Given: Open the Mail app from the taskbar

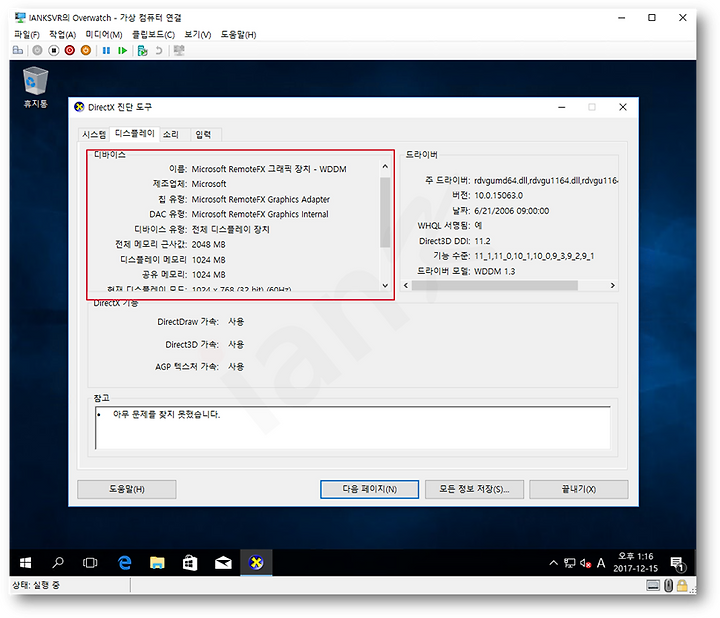Looking at the screenshot, I should (223, 562).
